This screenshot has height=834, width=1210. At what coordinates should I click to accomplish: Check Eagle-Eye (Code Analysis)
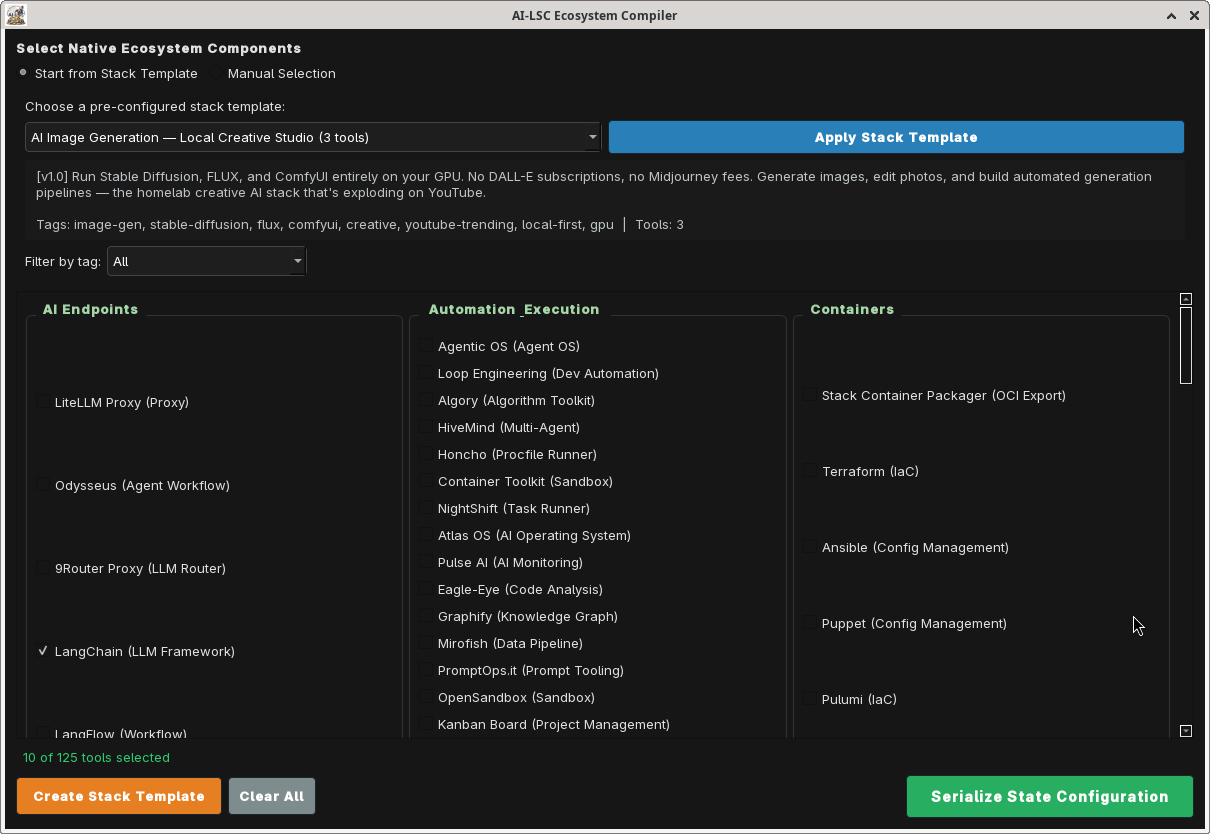[x=511, y=590]
